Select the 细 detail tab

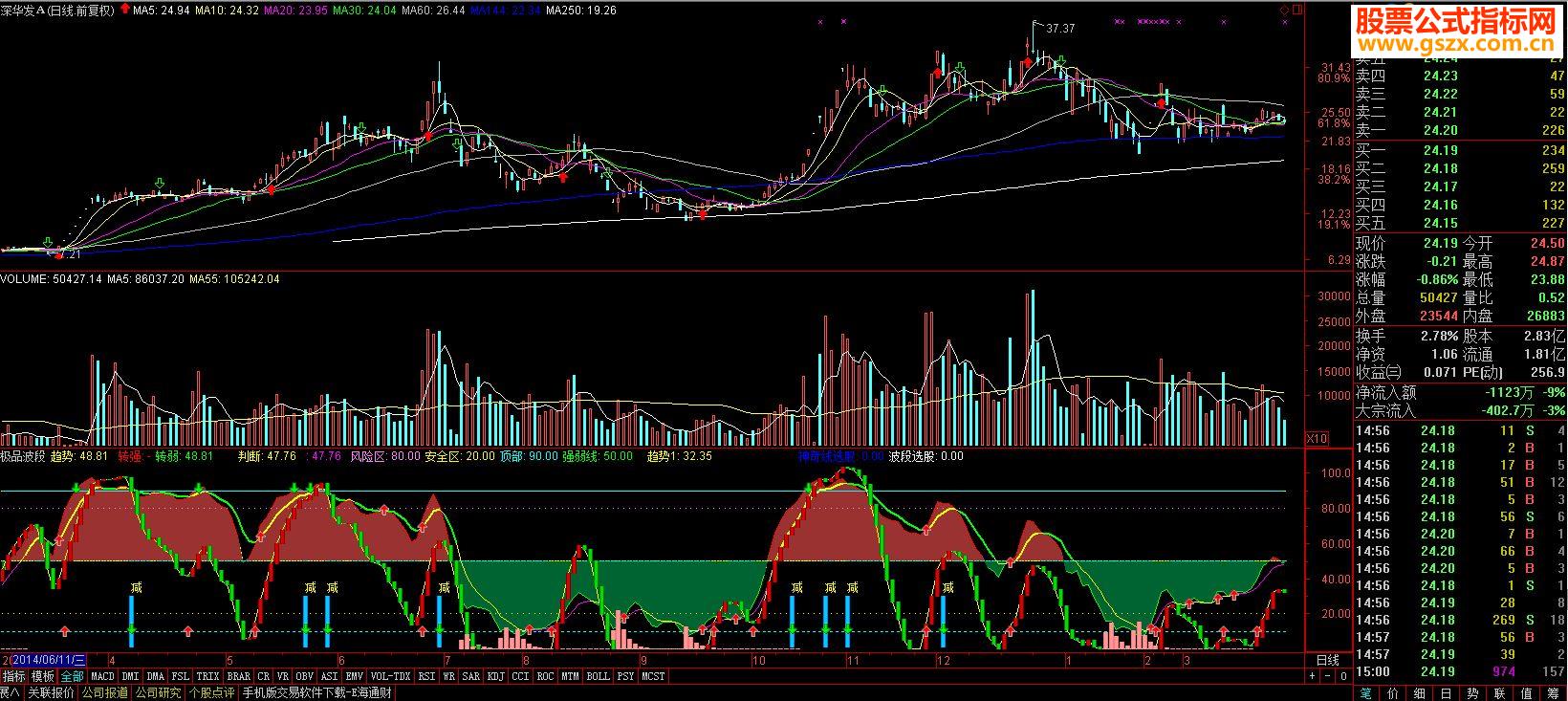[1420, 693]
